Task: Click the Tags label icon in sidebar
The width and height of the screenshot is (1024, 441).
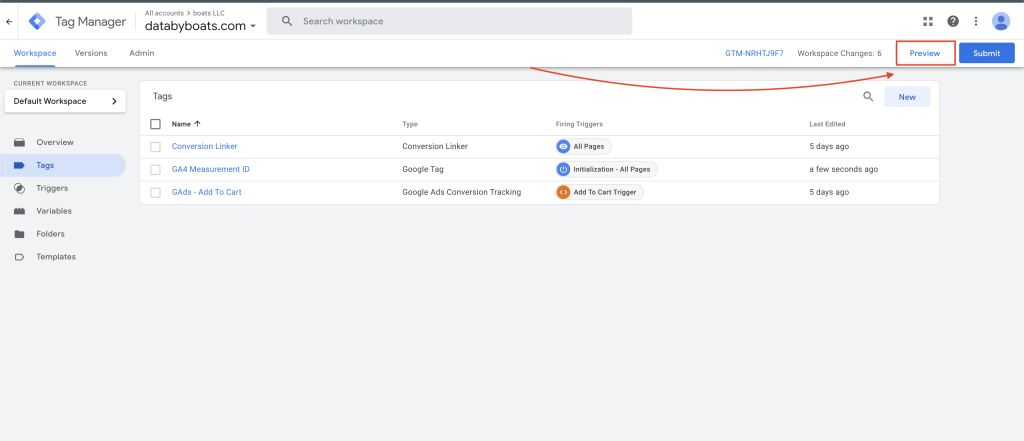Action: click(20, 165)
